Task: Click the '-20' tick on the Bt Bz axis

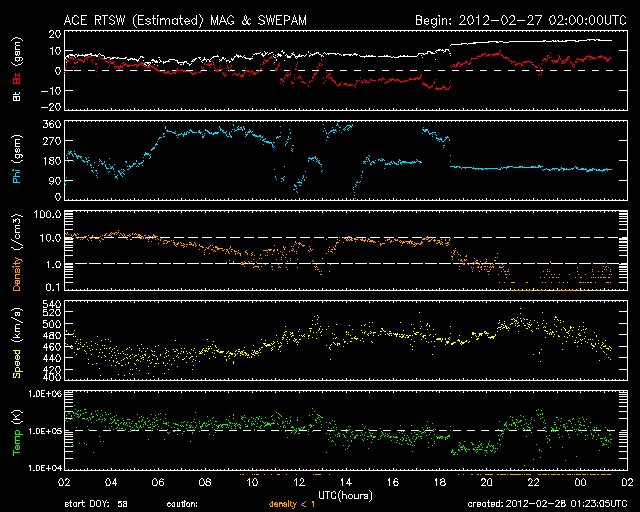Action: point(51,107)
